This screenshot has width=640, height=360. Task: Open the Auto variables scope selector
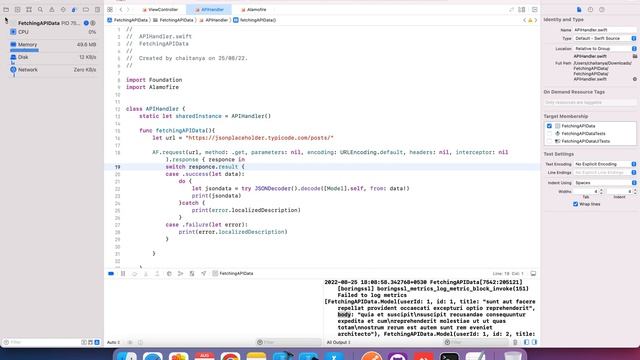[113, 342]
